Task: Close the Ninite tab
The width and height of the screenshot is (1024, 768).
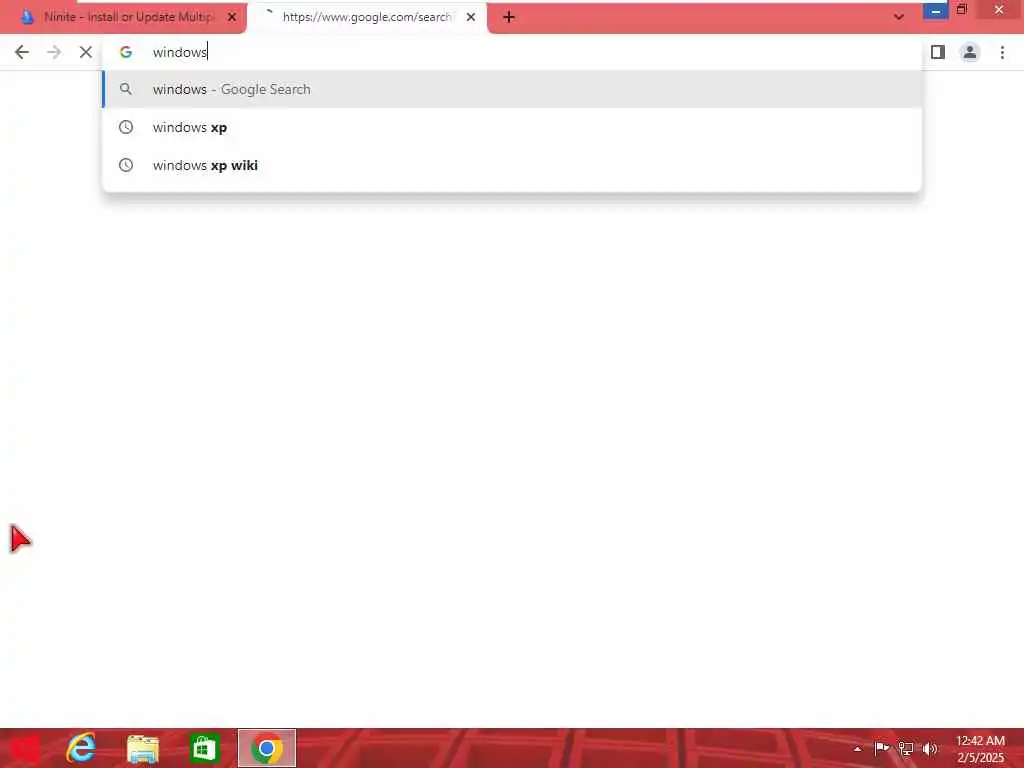Action: tap(232, 17)
